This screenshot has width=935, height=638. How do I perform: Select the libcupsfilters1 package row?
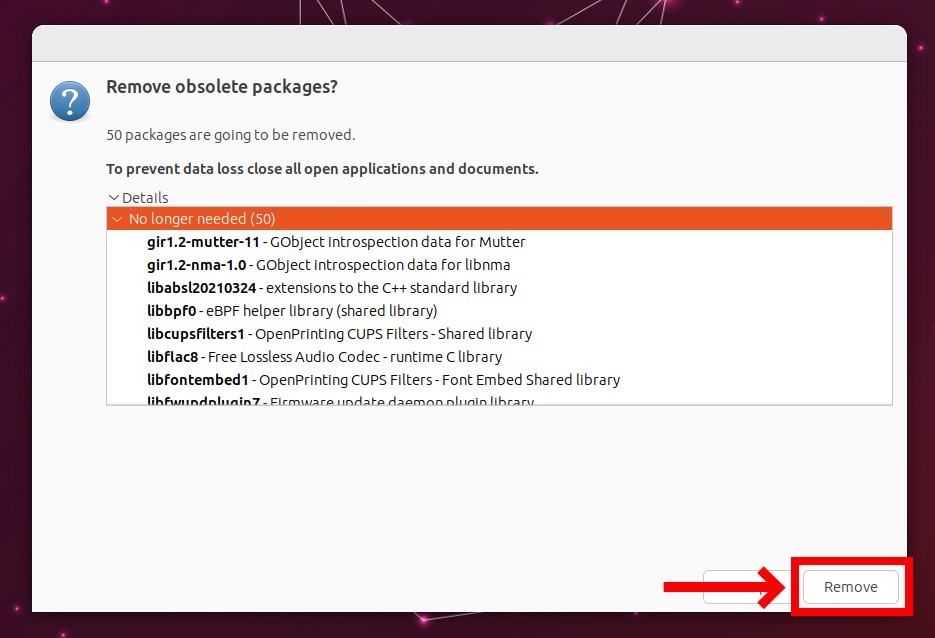tap(499, 334)
